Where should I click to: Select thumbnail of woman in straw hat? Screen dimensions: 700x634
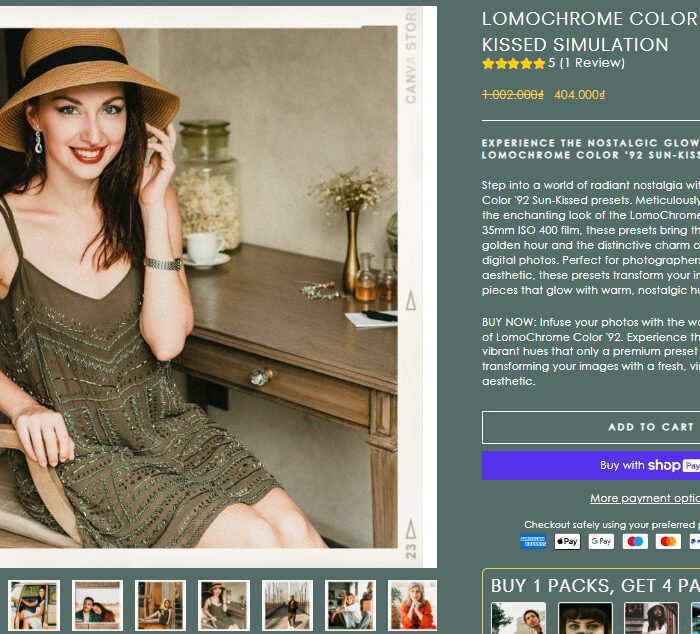tap(224, 605)
